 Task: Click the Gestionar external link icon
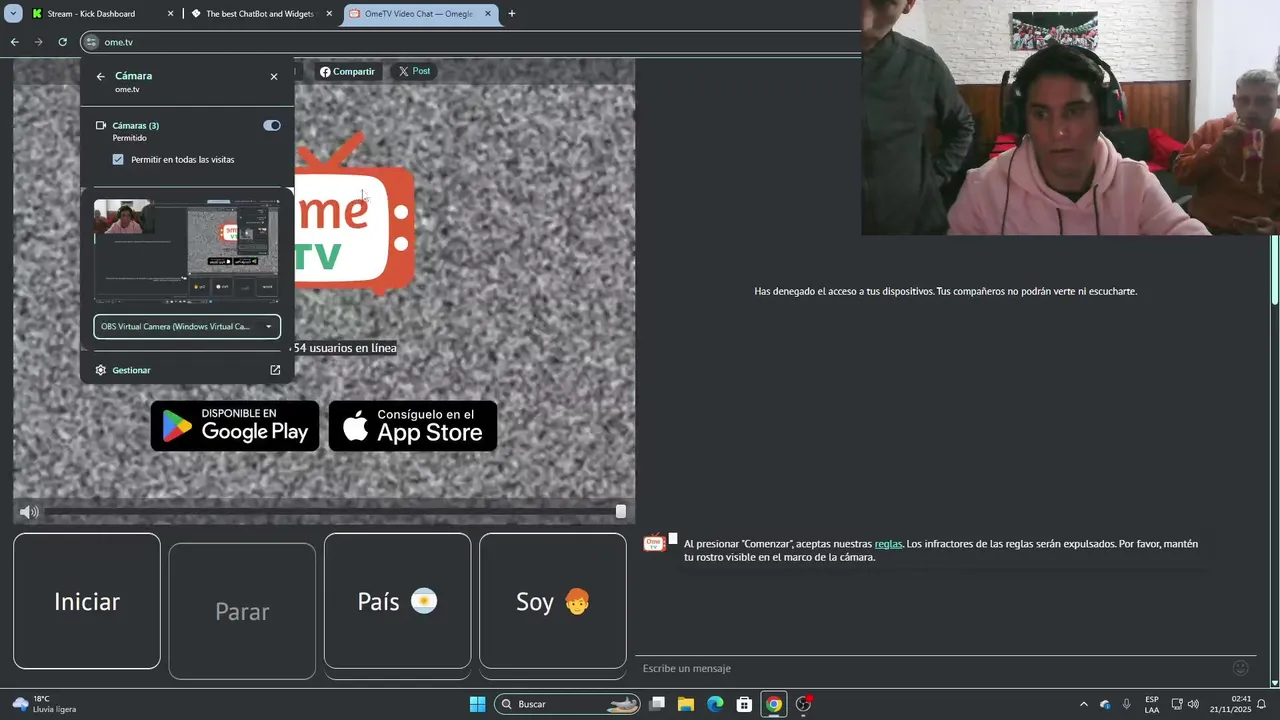[x=275, y=370]
